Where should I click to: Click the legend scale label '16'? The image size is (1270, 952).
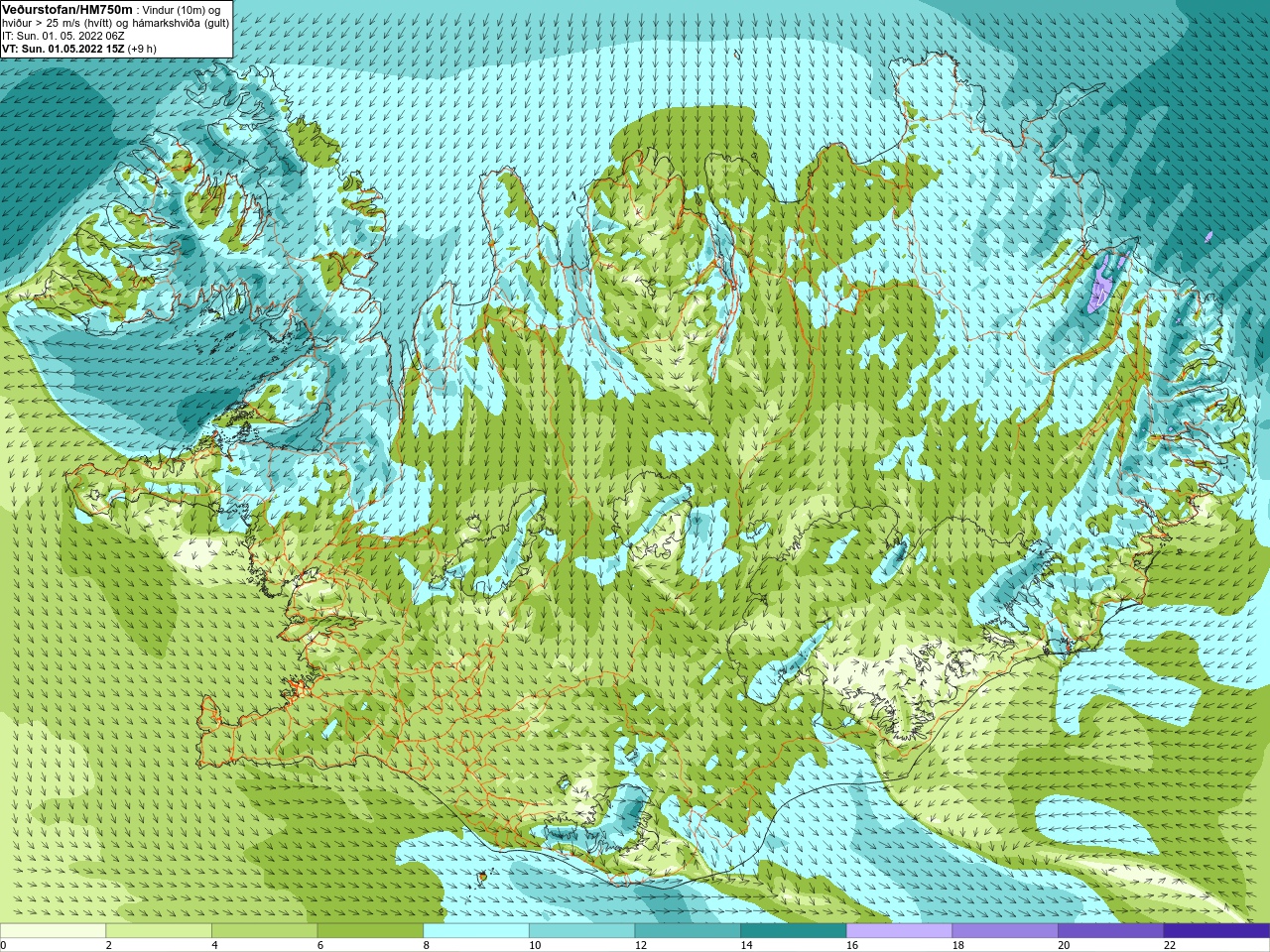(x=852, y=945)
